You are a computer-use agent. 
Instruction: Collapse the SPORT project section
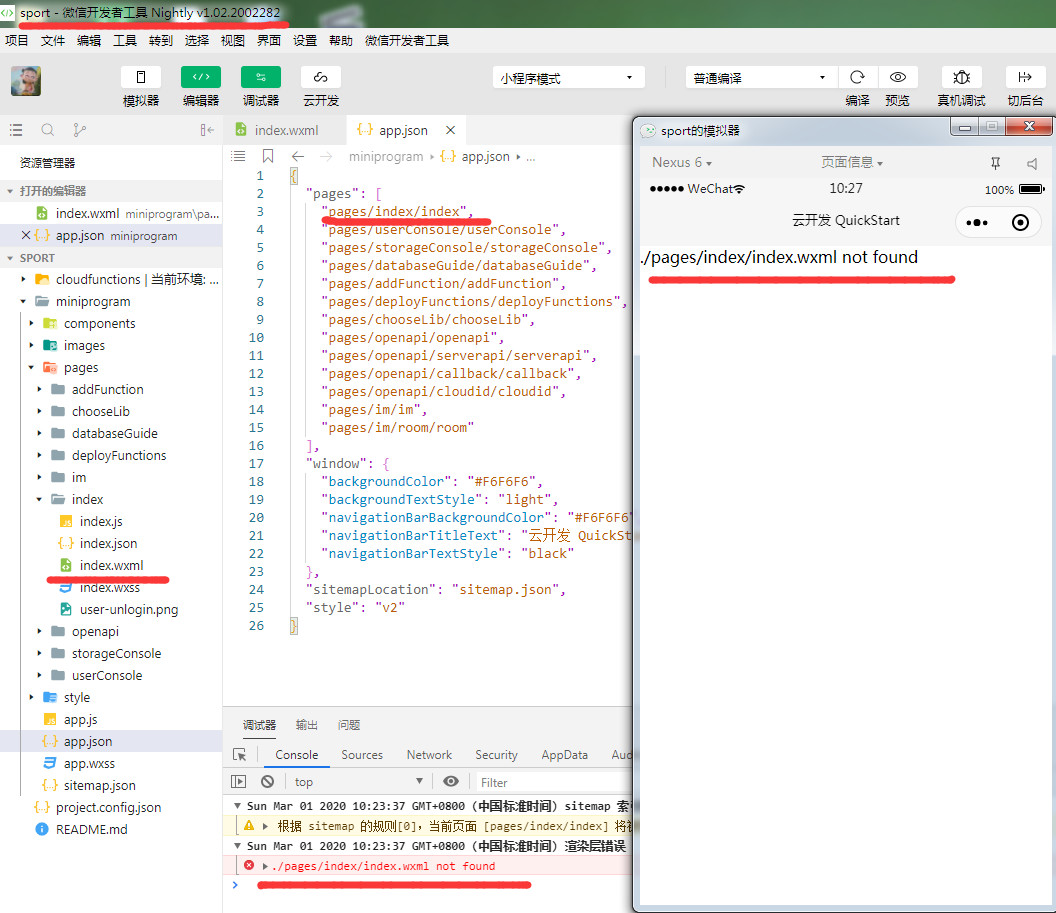coord(10,258)
